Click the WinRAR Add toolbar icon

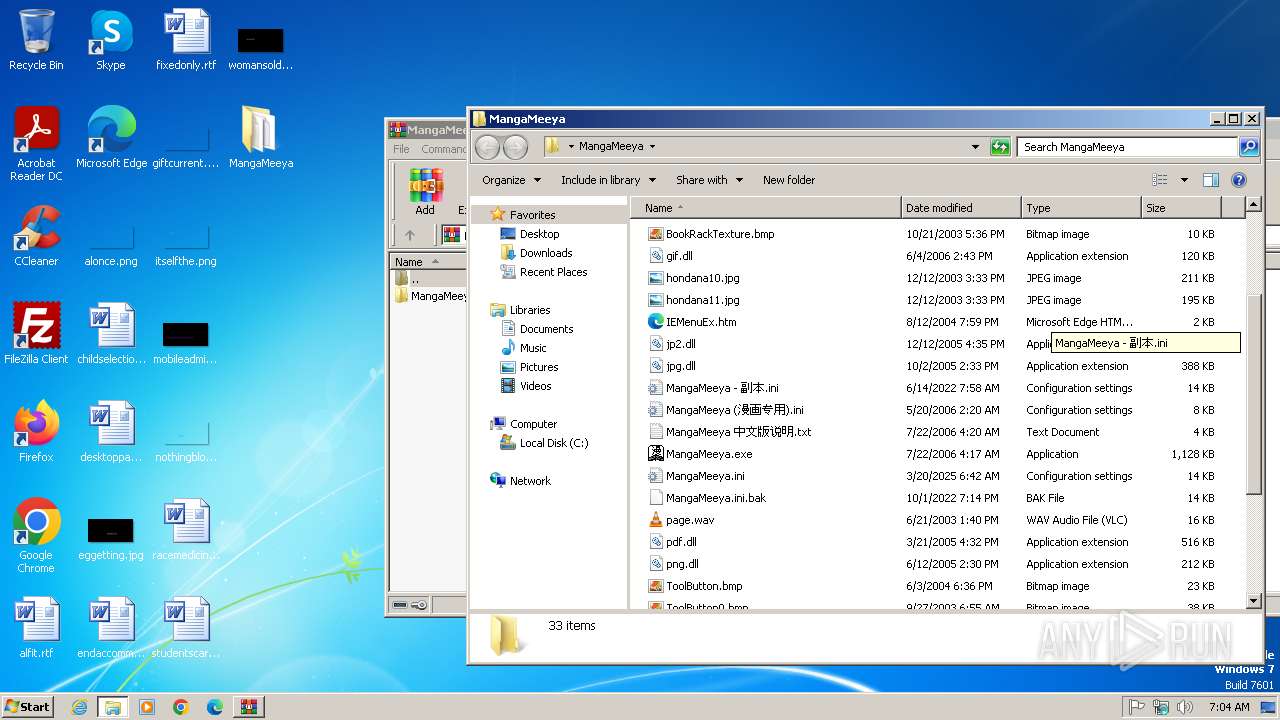tap(425, 191)
